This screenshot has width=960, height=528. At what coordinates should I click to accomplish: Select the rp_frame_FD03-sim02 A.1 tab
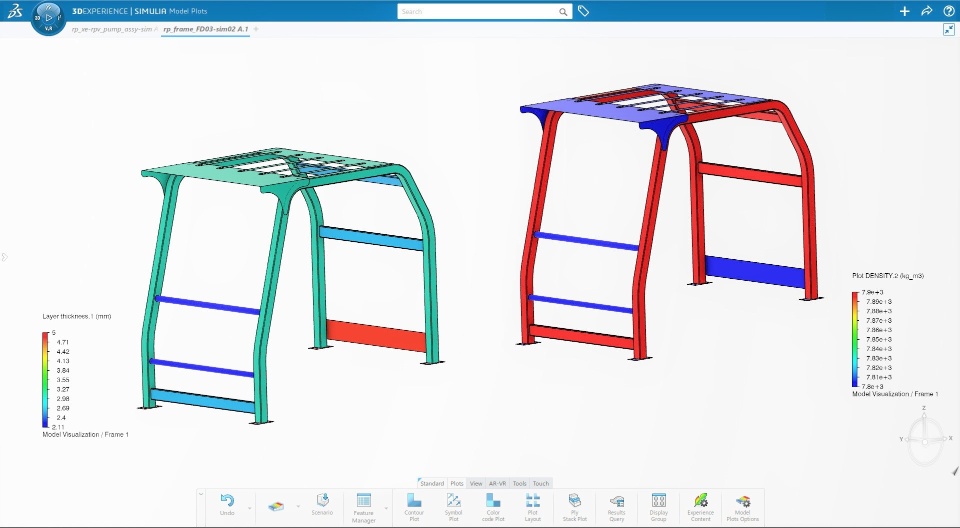pos(206,29)
